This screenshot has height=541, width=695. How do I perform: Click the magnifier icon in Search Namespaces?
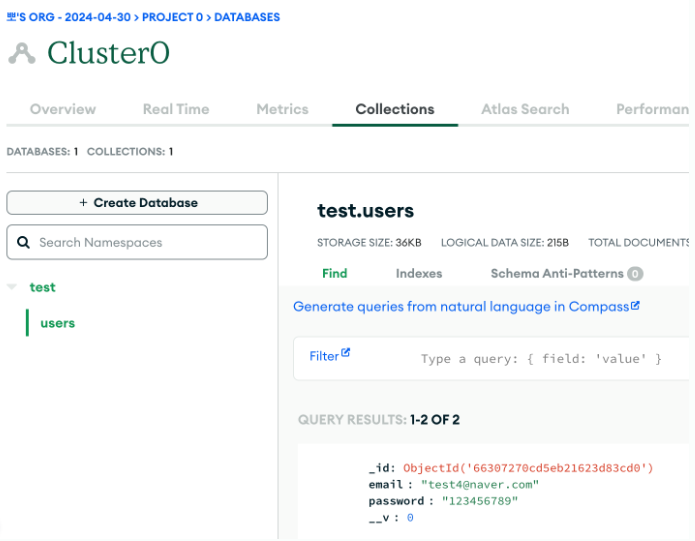(x=23, y=242)
